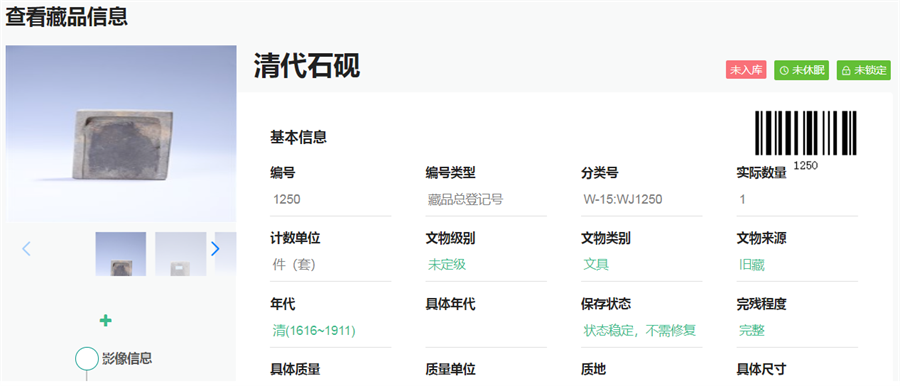Image resolution: width=900 pixels, height=386 pixels.
Task: Open the 保存状态 dropdown 状态稳定，不需修复
Action: (642, 331)
